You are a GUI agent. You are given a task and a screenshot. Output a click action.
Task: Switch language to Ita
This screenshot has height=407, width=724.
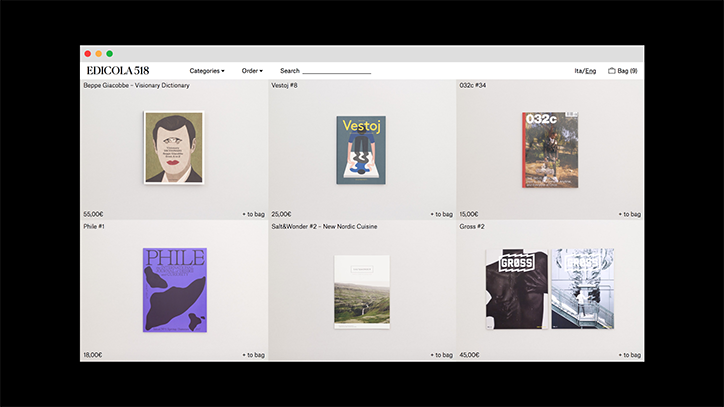[x=579, y=71]
